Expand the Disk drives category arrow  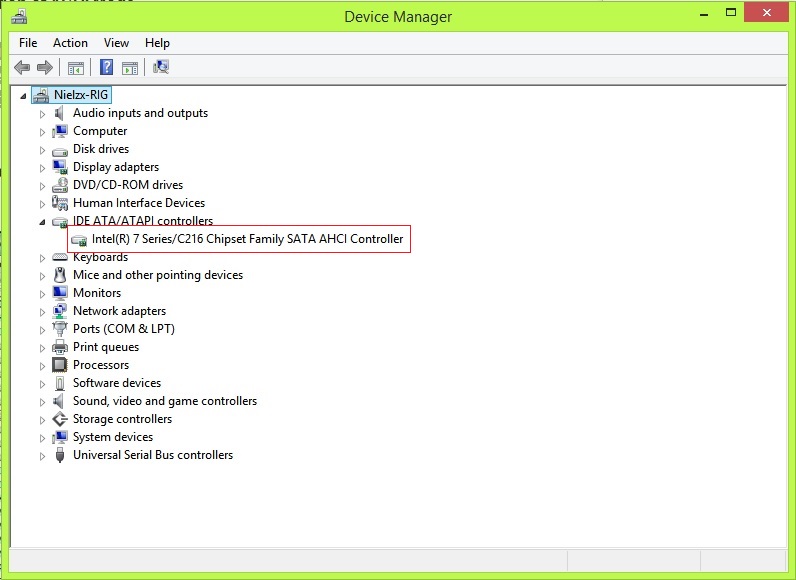click(x=43, y=150)
